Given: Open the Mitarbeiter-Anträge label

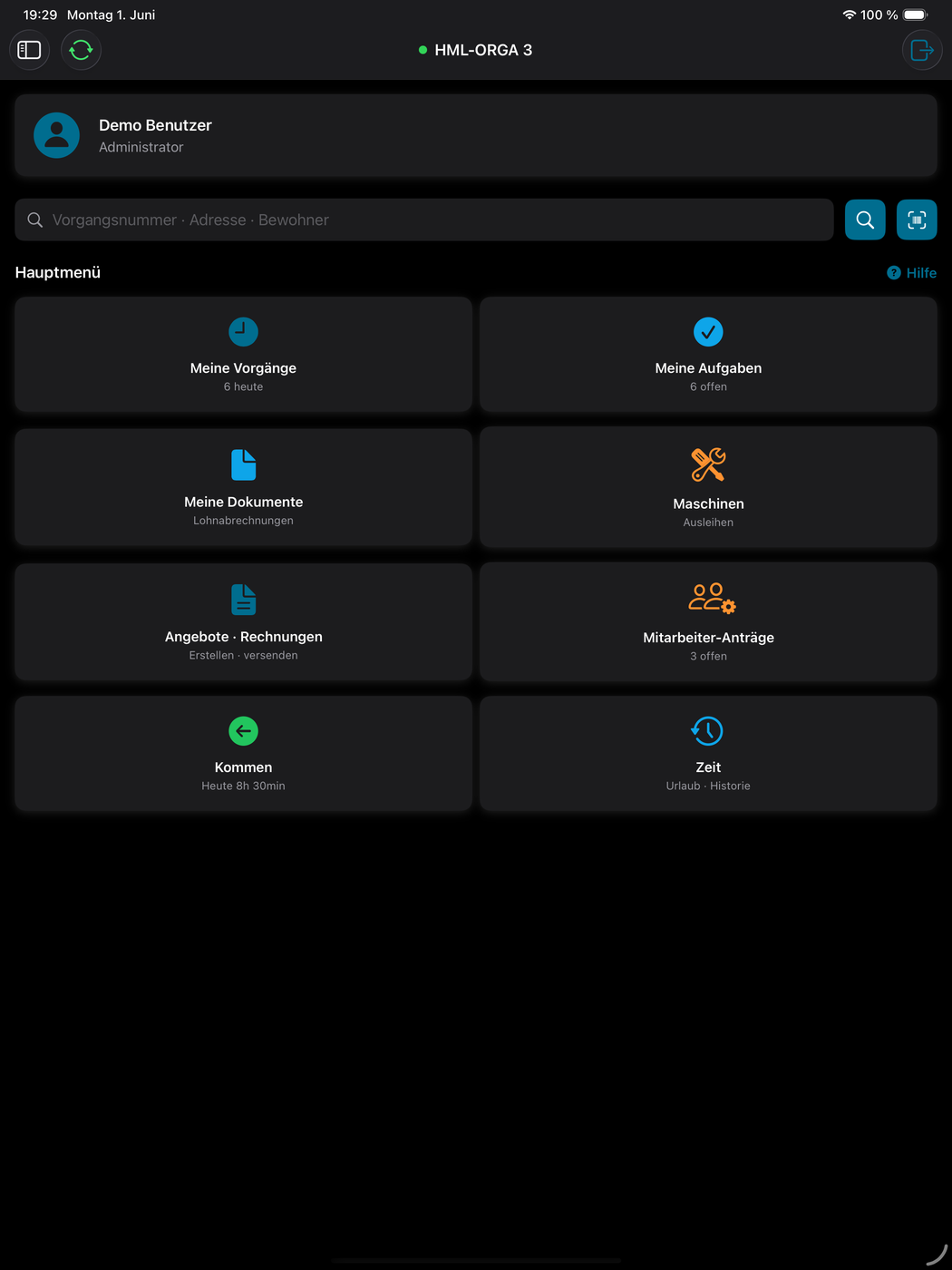Looking at the screenshot, I should coord(708,638).
